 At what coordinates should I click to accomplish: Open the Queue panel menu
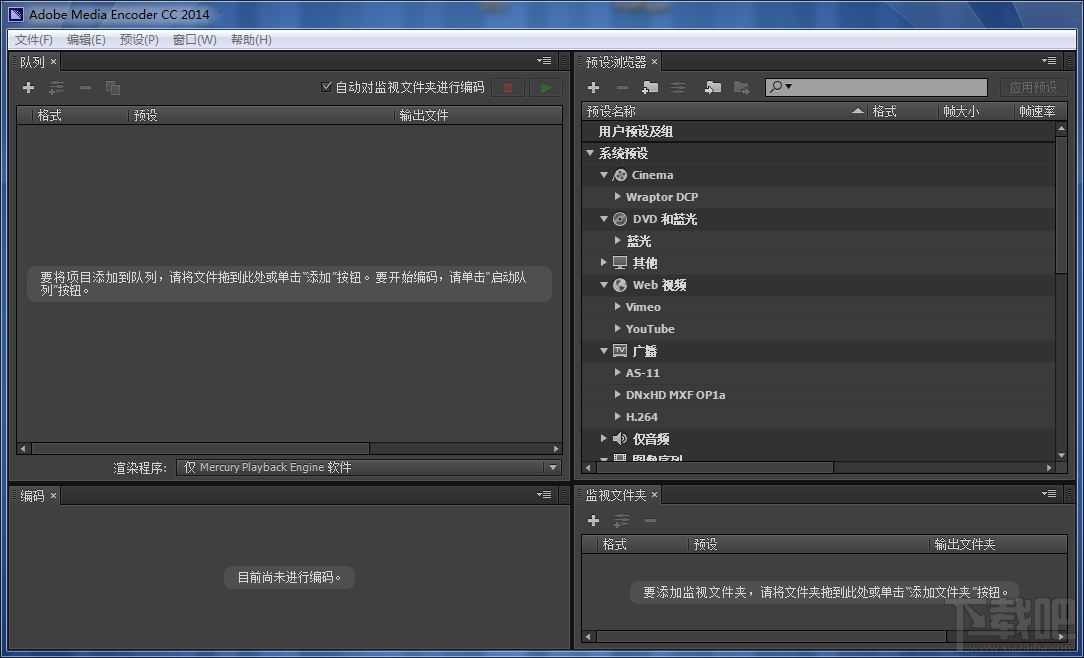[543, 60]
